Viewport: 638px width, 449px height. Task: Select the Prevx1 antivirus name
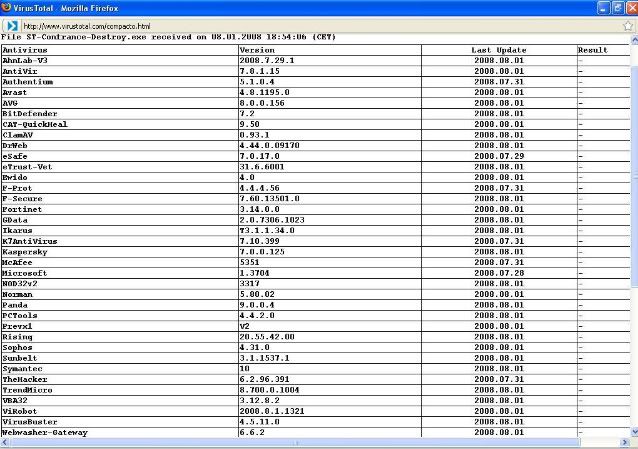click(17, 326)
